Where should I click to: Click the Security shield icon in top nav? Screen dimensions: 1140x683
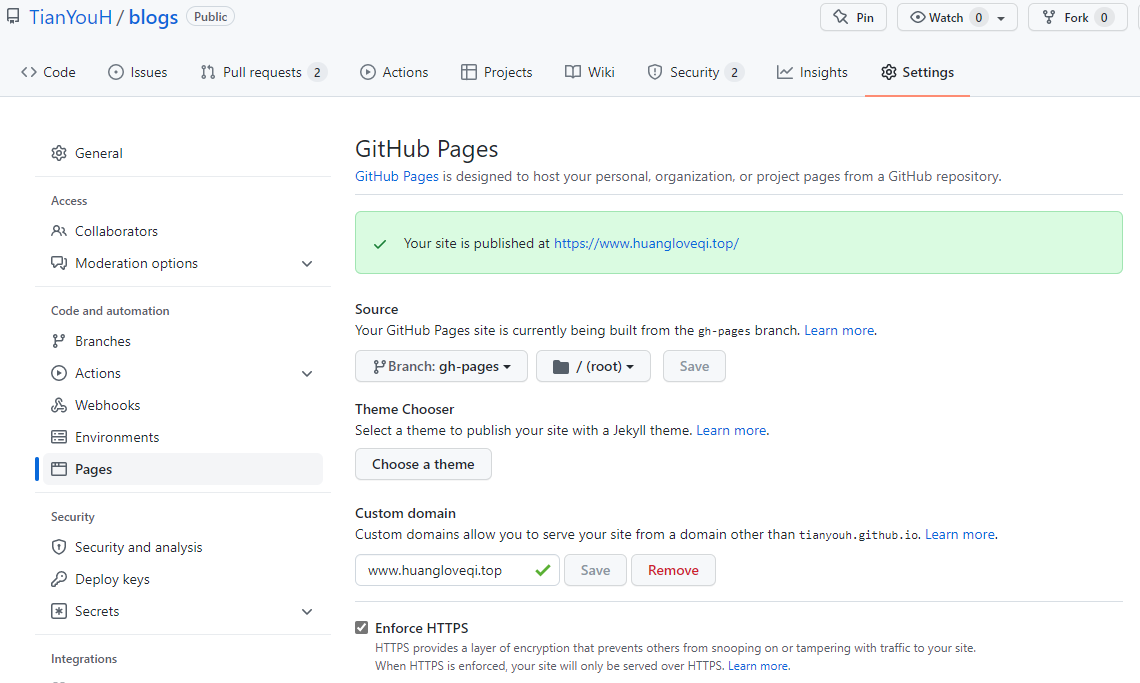(655, 72)
